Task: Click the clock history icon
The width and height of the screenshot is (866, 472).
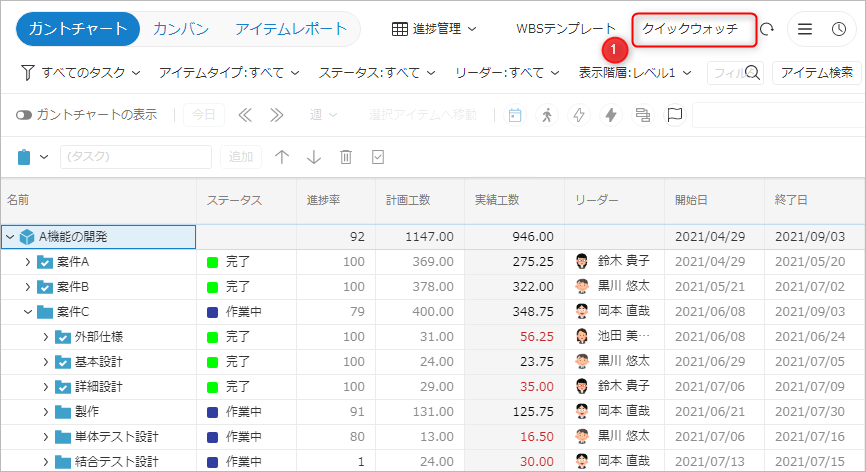Action: tap(838, 29)
